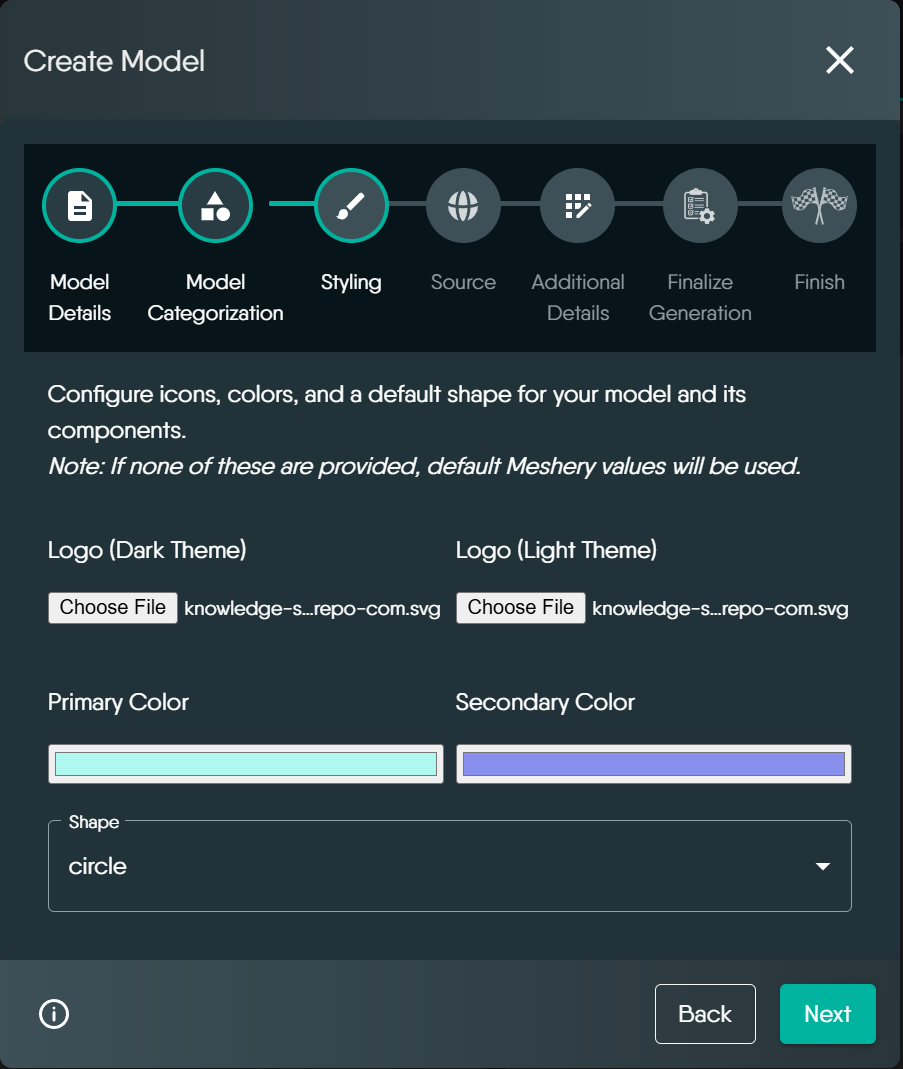The height and width of the screenshot is (1069, 903).
Task: Click the Source step label
Action: pyautogui.click(x=463, y=282)
